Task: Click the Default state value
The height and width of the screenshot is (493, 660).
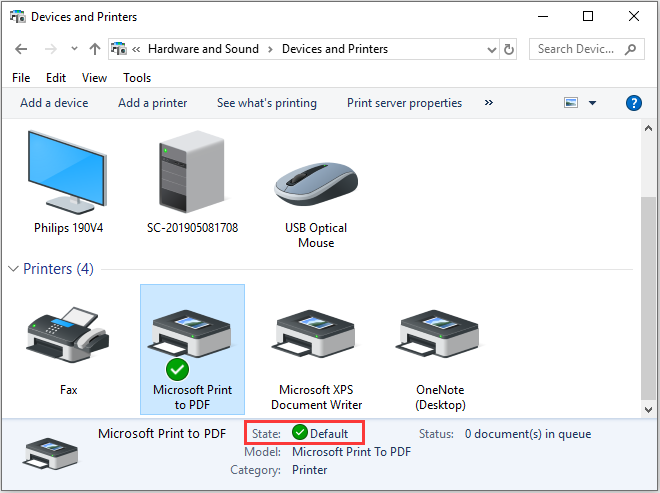Action: click(x=329, y=434)
